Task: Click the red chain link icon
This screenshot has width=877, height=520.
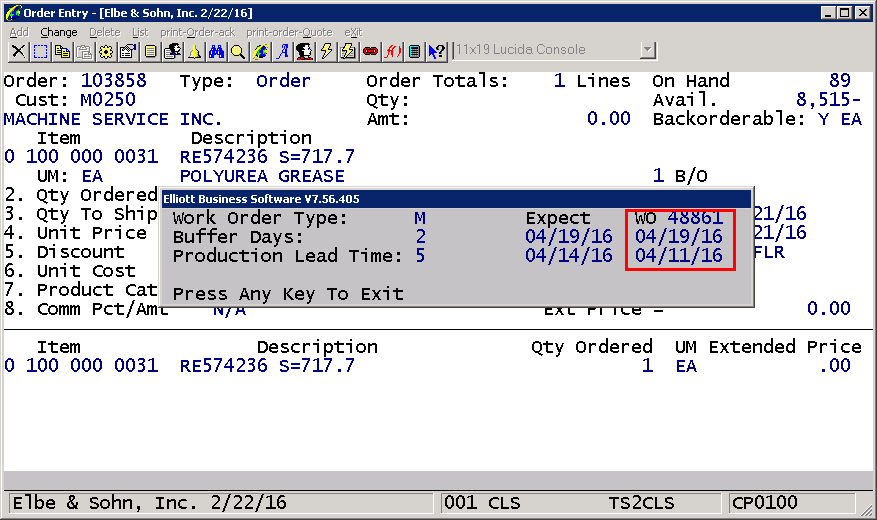Action: (x=370, y=51)
